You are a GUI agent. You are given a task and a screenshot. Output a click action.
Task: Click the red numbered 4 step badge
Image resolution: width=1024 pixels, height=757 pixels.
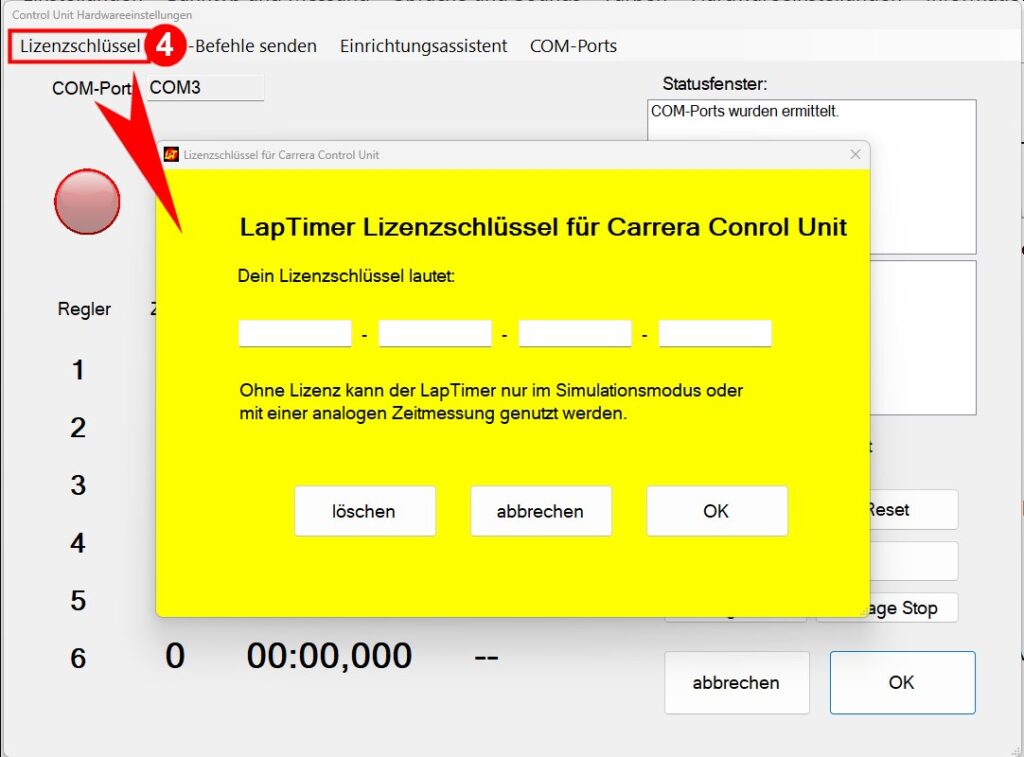click(x=169, y=46)
